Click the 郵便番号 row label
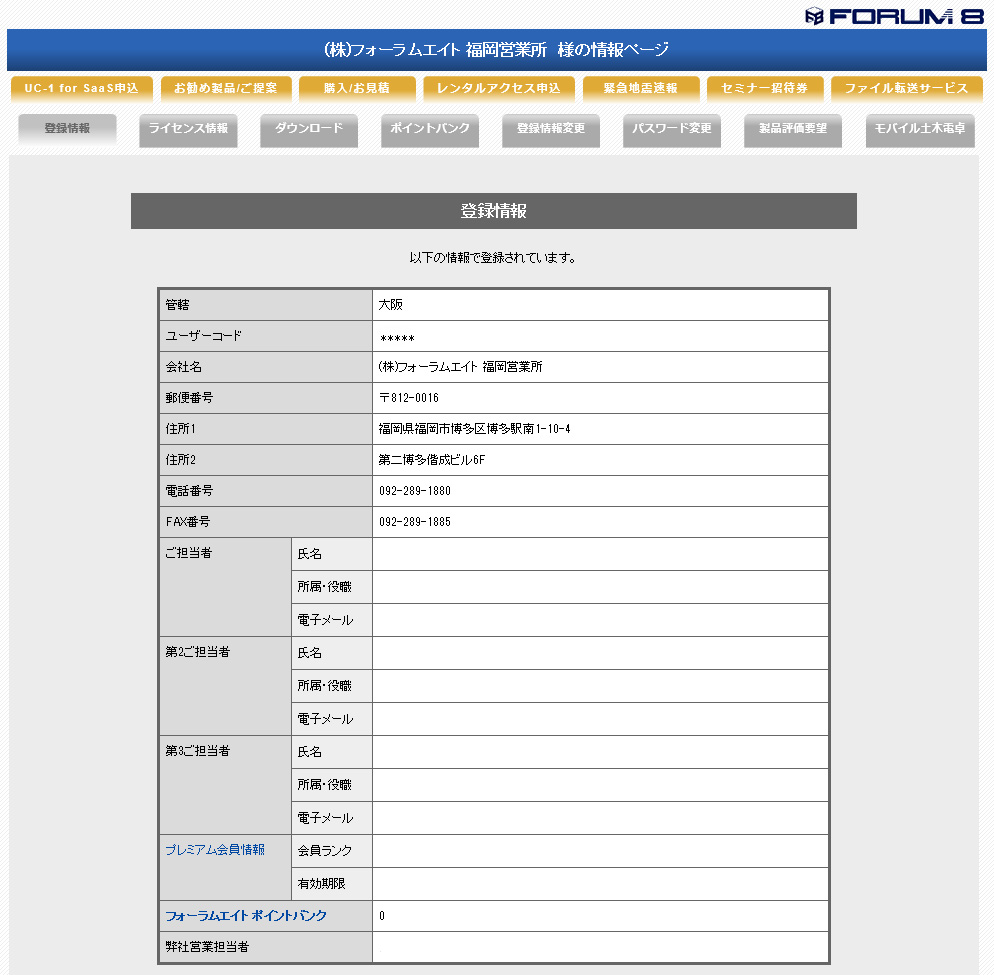 coord(190,398)
